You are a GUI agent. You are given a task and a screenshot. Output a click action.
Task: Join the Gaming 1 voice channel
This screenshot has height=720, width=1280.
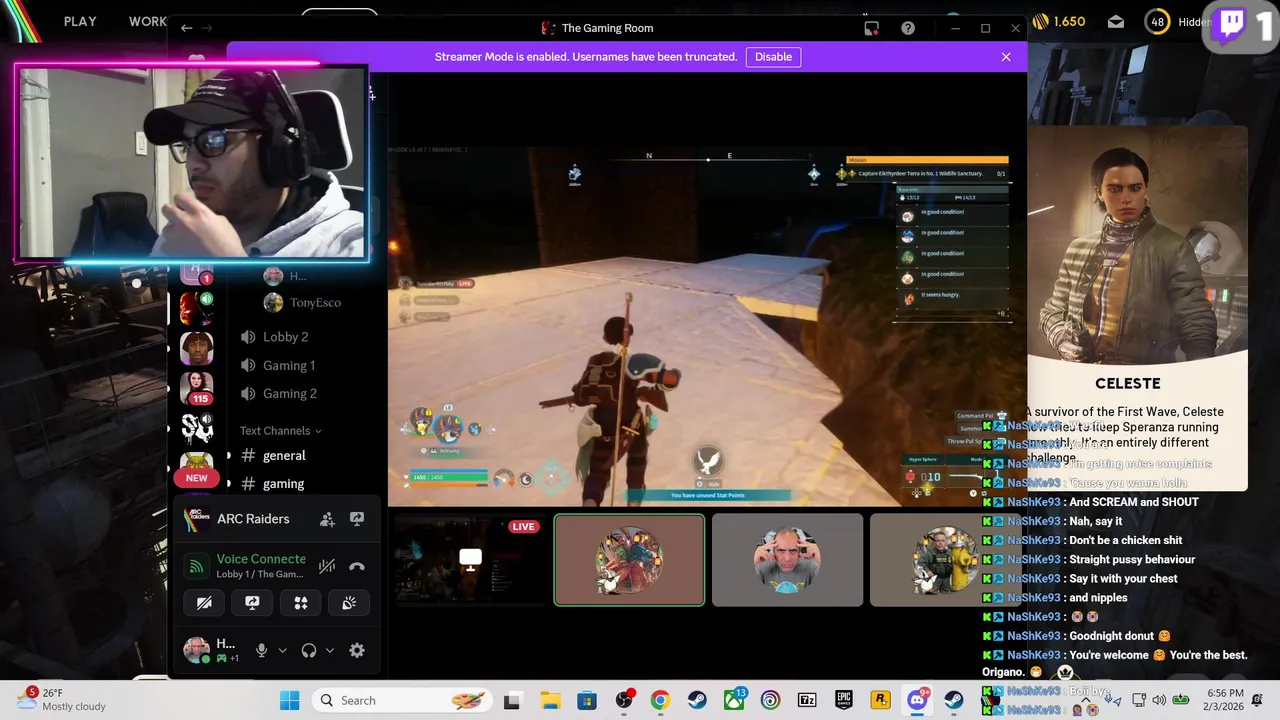288,365
